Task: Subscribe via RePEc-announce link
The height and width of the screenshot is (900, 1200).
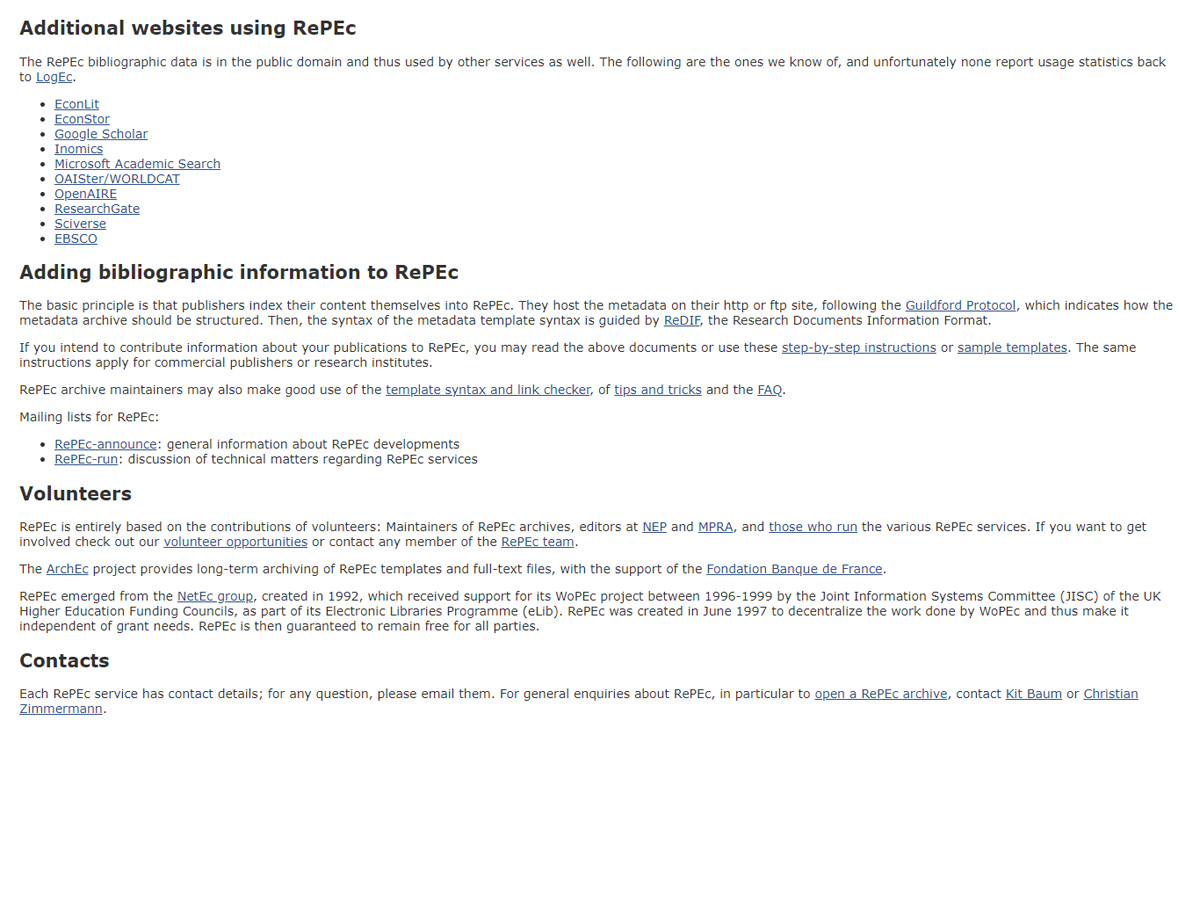Action: coord(105,444)
